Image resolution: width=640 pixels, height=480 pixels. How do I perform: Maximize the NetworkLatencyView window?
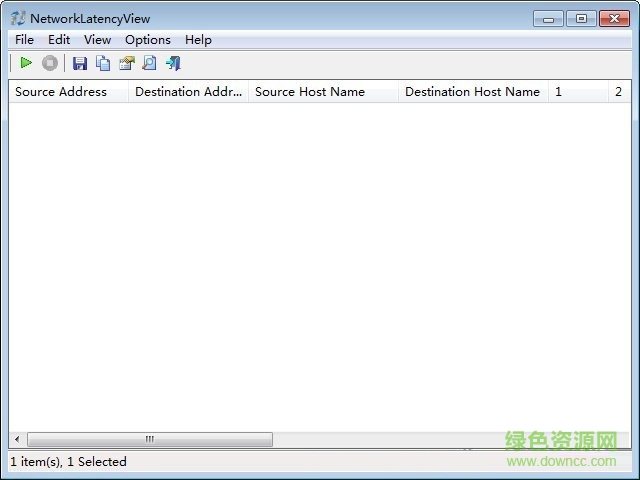(581, 19)
